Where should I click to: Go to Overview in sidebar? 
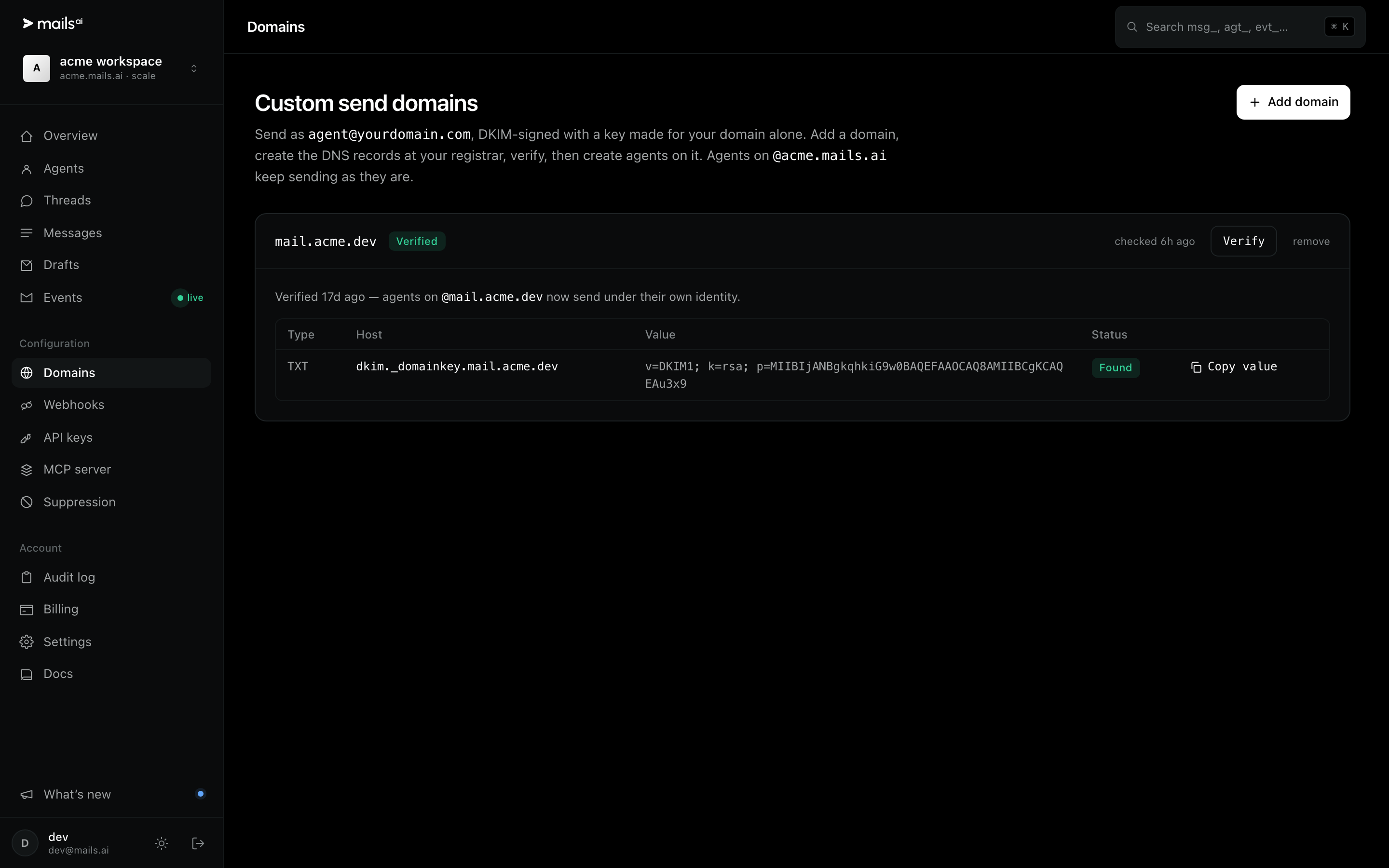point(111,136)
